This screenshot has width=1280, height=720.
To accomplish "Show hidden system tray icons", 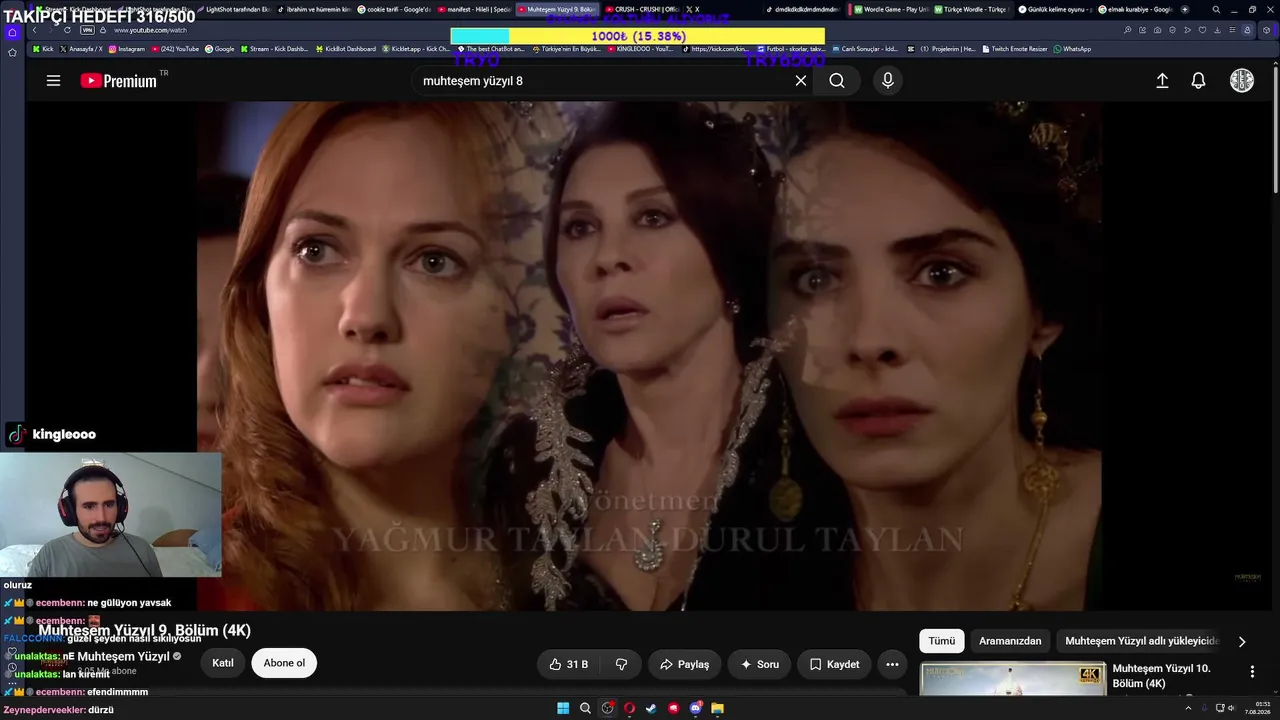I will 1188,708.
